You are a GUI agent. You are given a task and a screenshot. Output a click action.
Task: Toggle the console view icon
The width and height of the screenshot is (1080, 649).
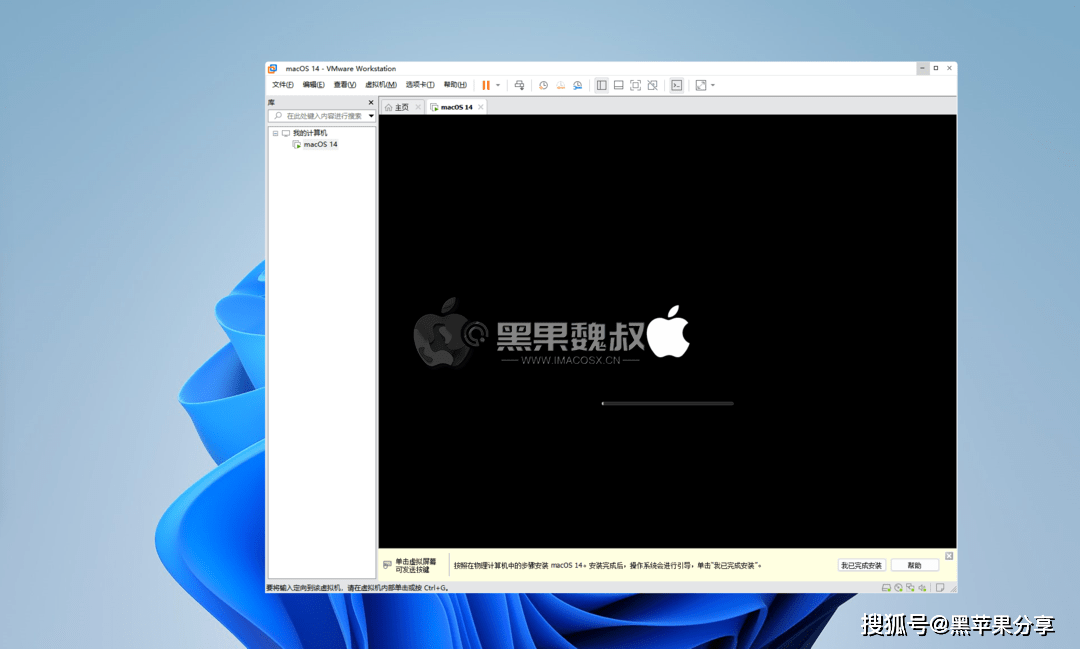(x=677, y=85)
